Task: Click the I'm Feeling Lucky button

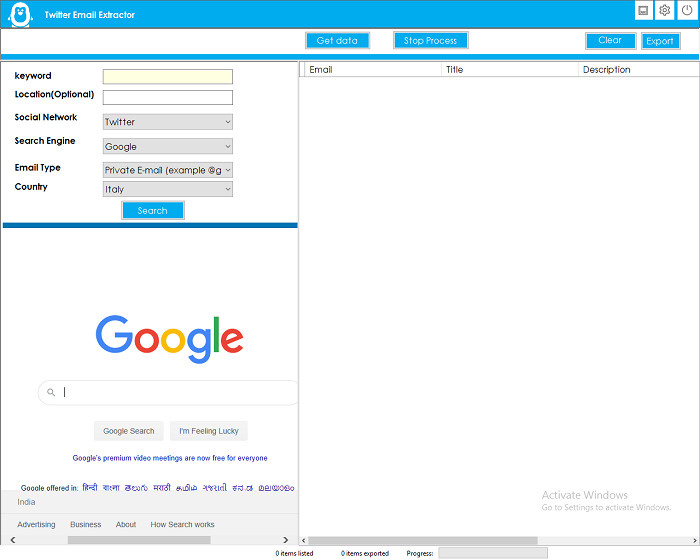Action: coord(208,431)
